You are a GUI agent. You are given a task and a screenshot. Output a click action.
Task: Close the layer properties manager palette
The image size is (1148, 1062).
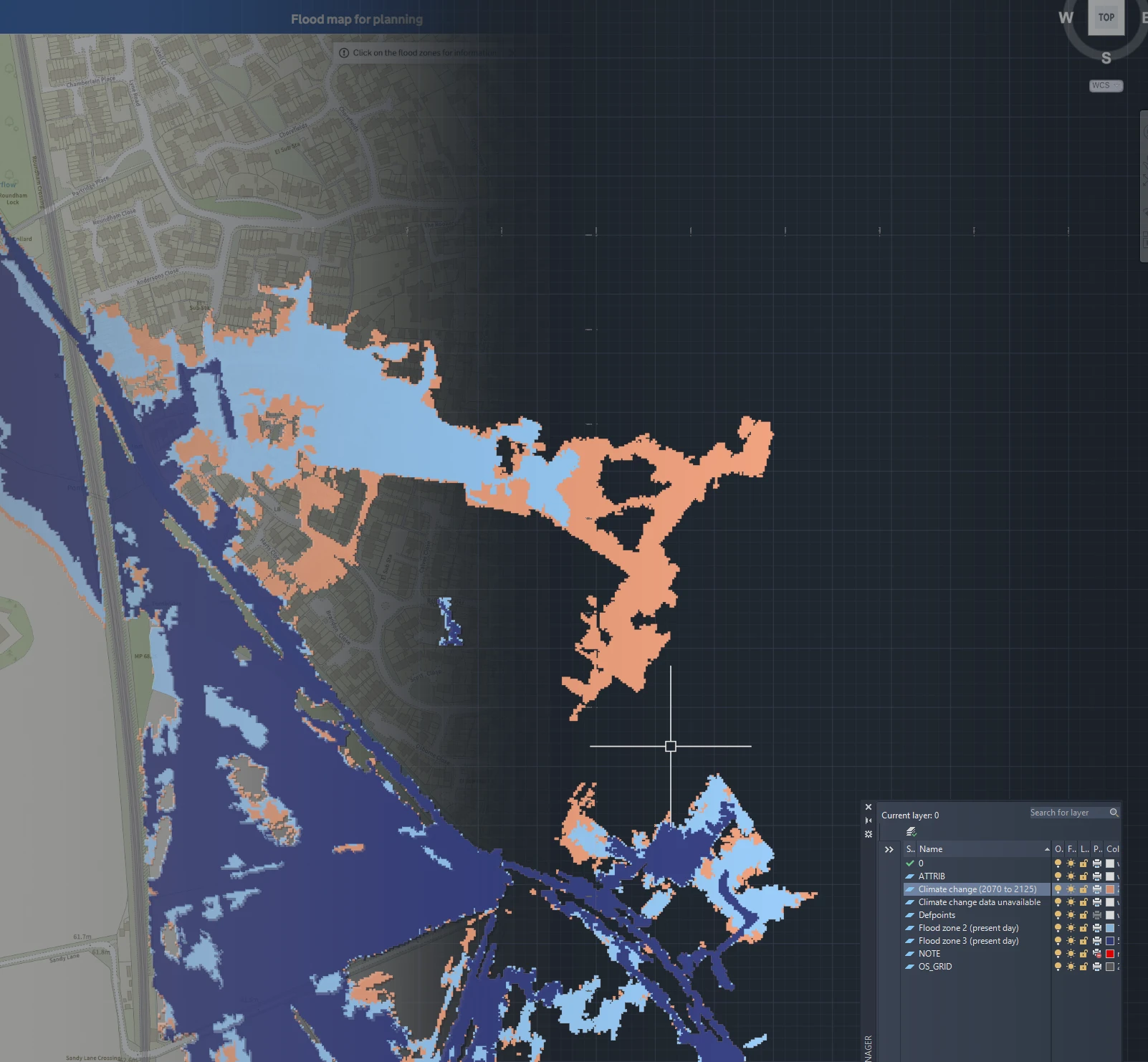coord(869,807)
